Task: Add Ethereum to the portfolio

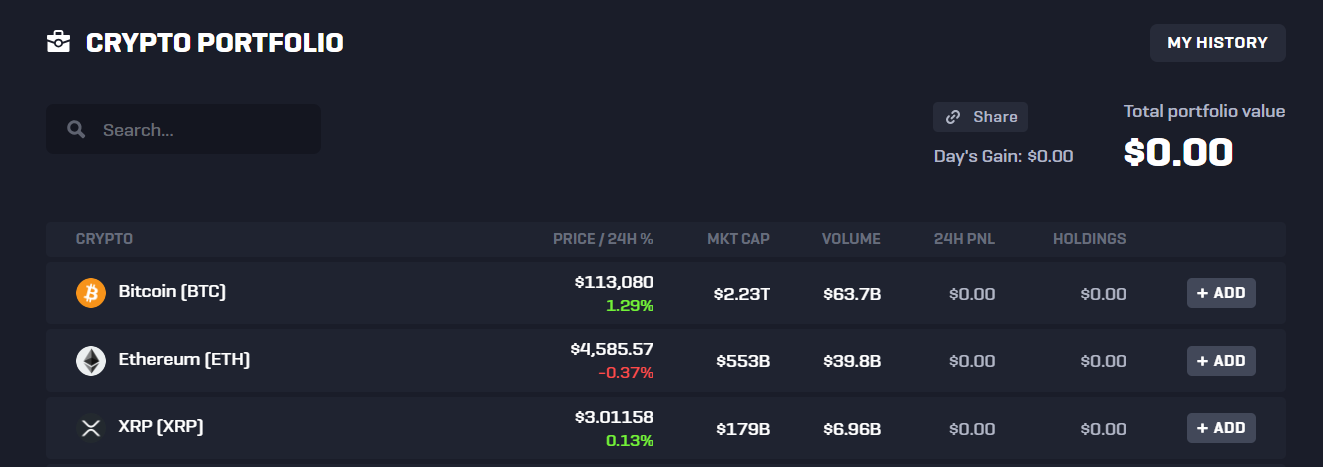Action: click(x=1221, y=361)
